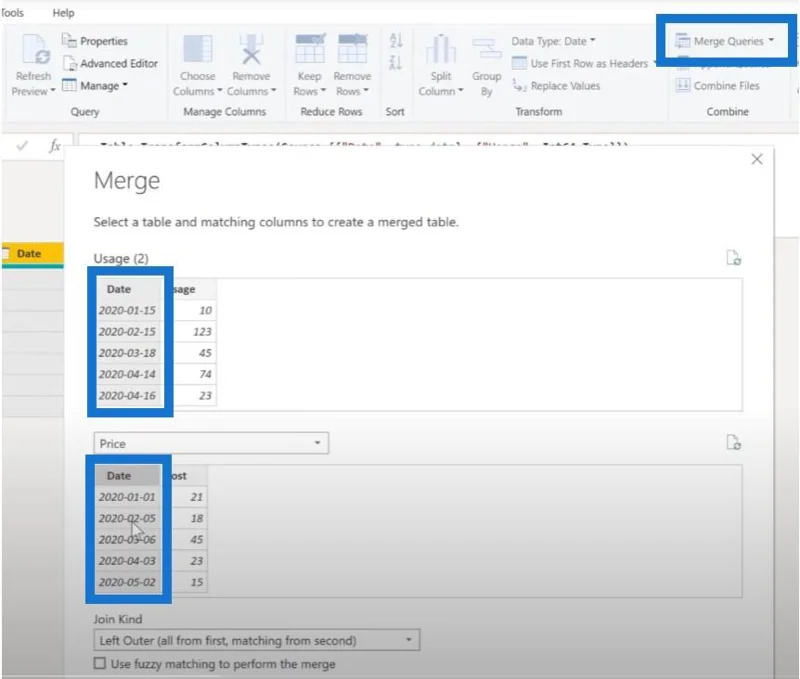Viewport: 800px width, 679px height.
Task: Click the Merge Queries button
Action: click(x=724, y=41)
